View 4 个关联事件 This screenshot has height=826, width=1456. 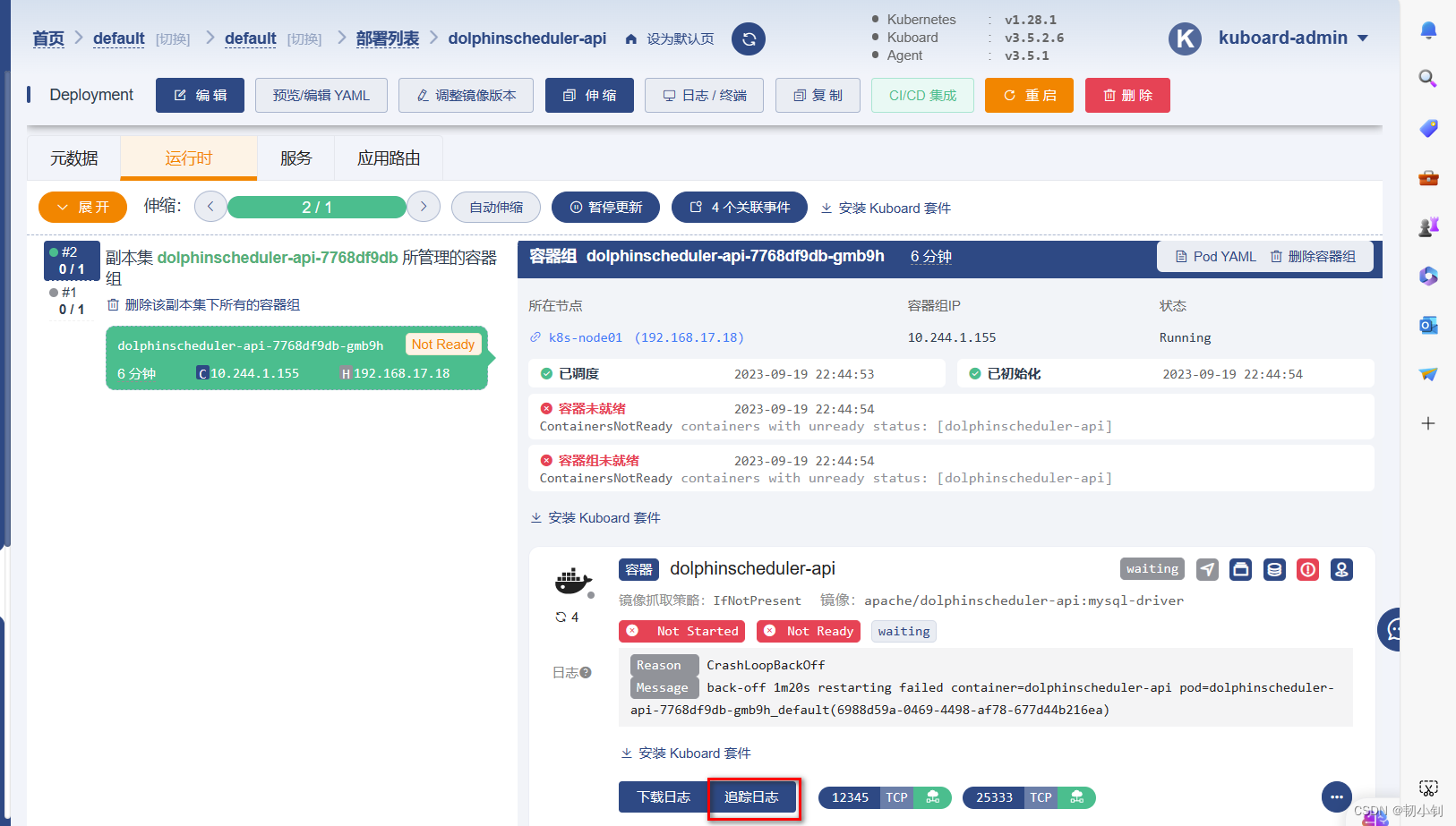click(740, 207)
